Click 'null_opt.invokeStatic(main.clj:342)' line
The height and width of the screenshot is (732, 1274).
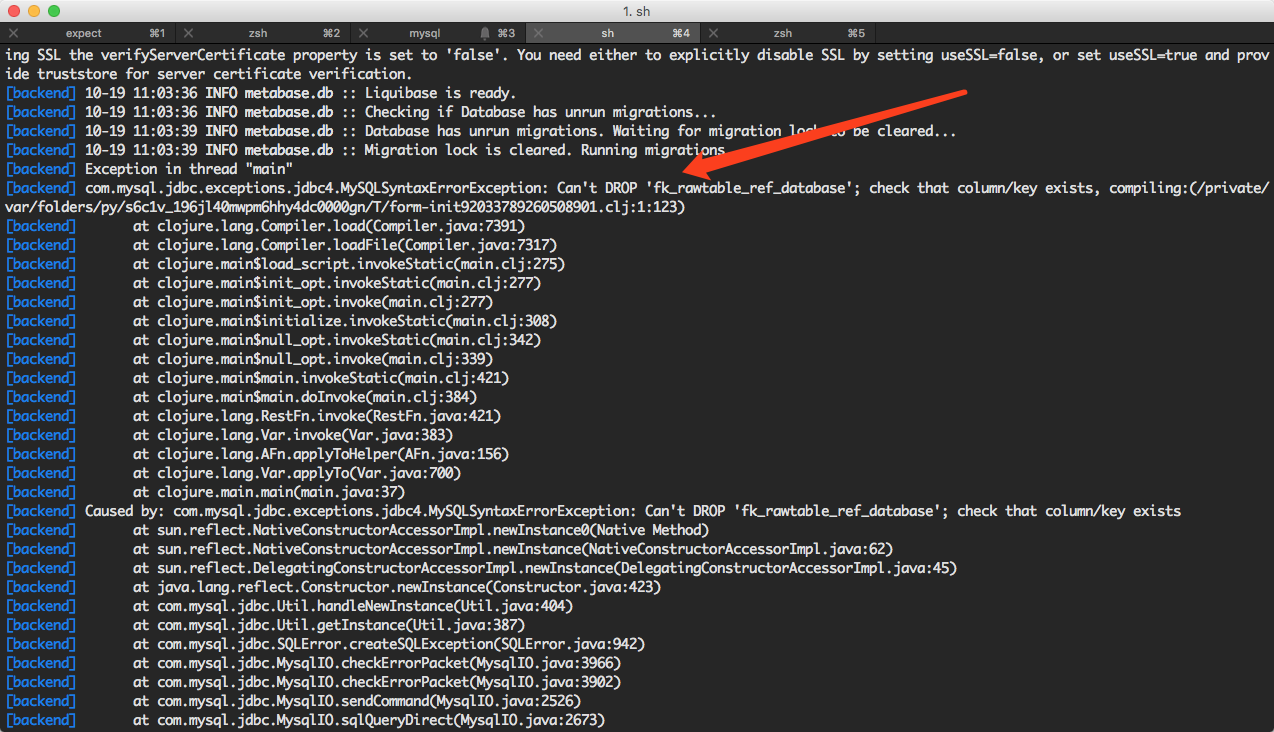(x=273, y=340)
